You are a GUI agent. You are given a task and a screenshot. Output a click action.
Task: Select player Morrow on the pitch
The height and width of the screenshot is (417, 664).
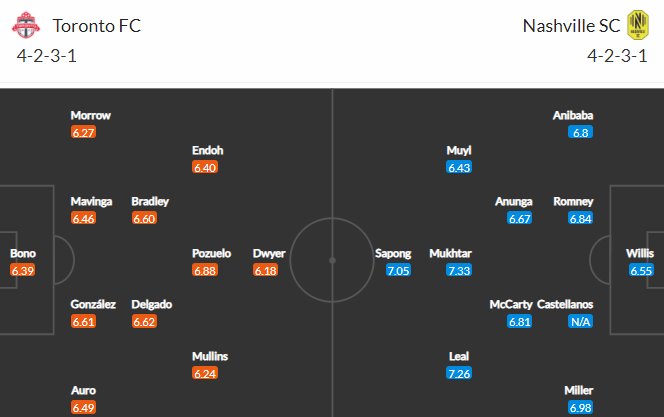click(91, 115)
